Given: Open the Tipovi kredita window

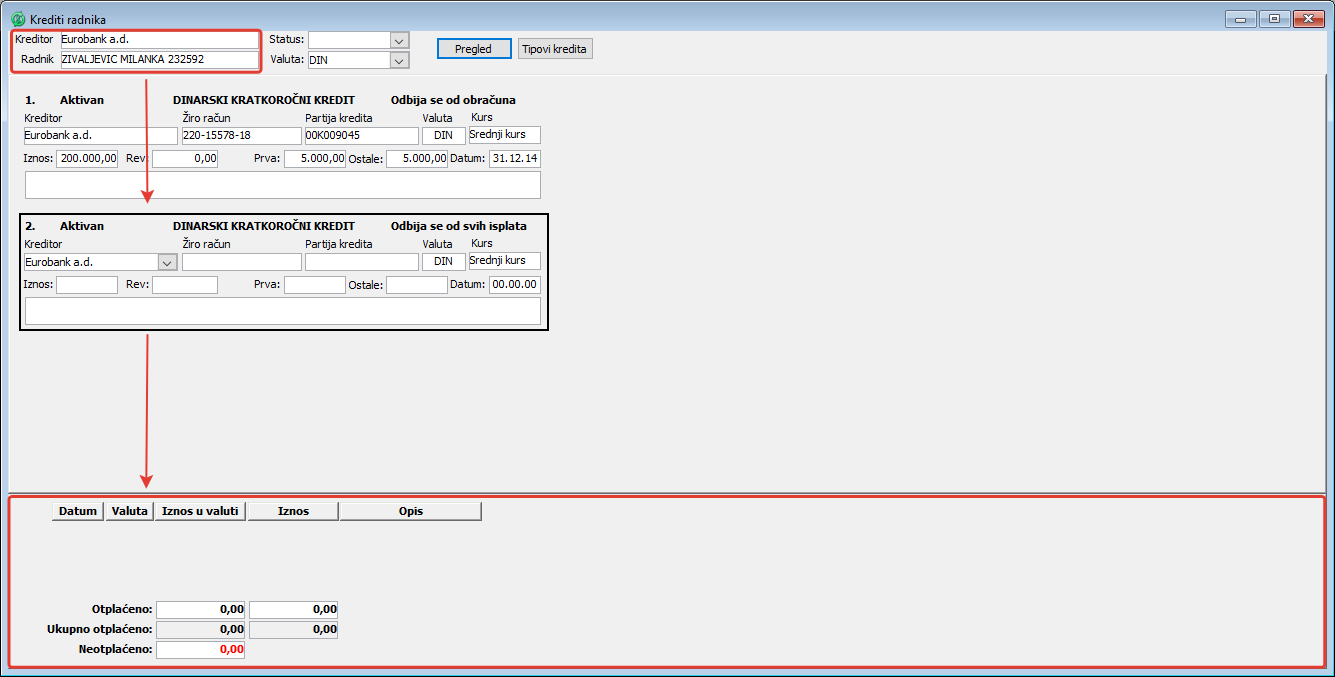Looking at the screenshot, I should tap(555, 49).
